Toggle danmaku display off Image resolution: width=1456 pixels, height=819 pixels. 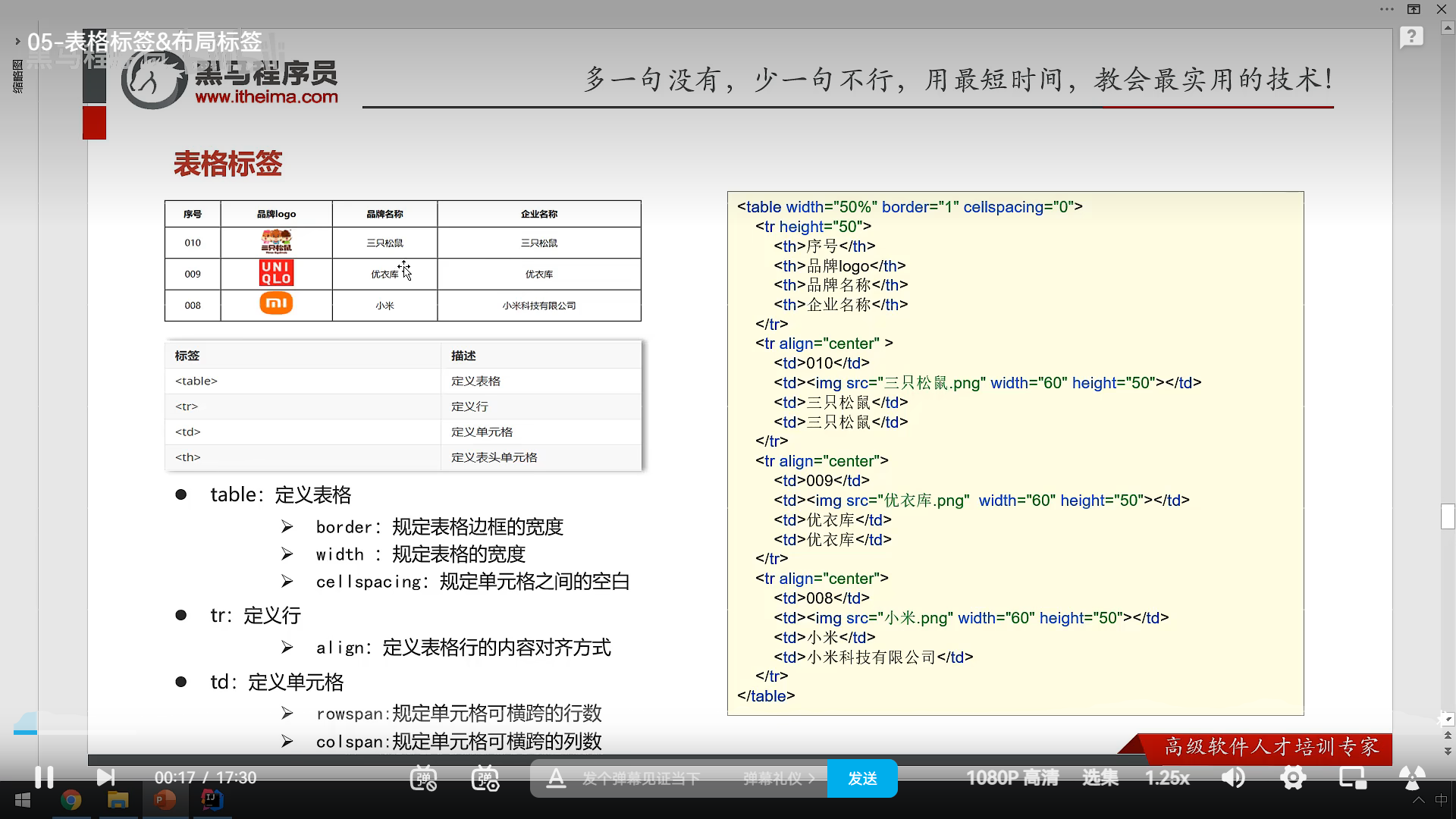423,778
